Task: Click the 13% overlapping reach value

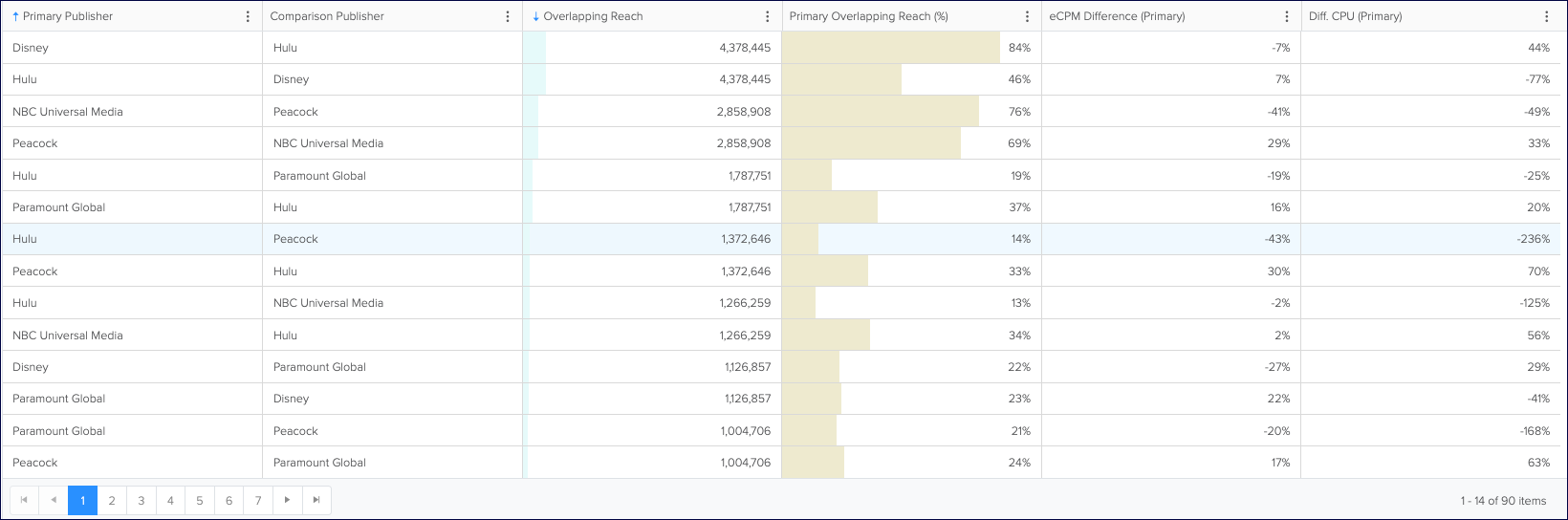Action: [x=1021, y=303]
